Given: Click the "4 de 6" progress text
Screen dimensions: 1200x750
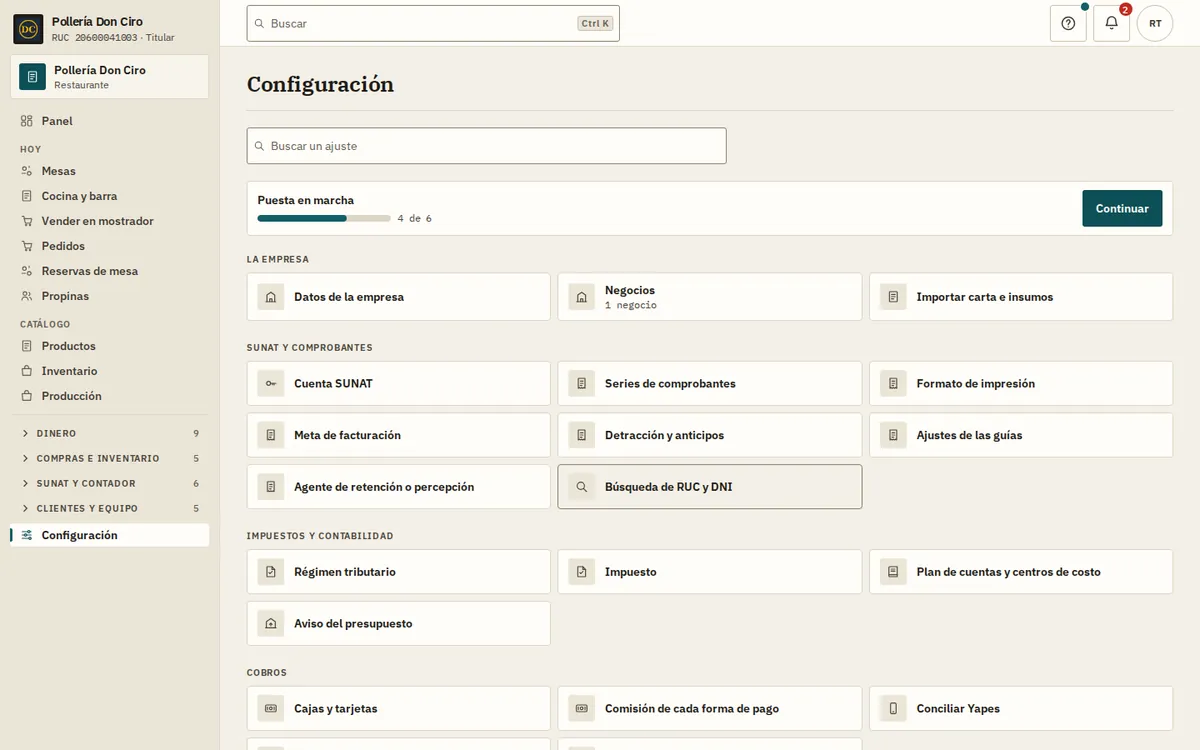Looking at the screenshot, I should click(414, 218).
